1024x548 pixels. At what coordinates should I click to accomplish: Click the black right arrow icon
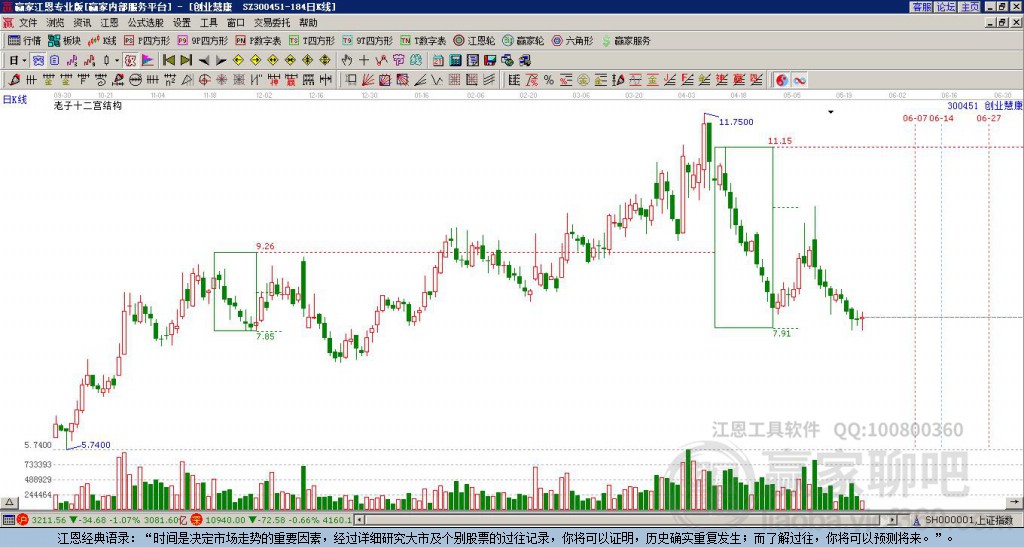coord(221,61)
